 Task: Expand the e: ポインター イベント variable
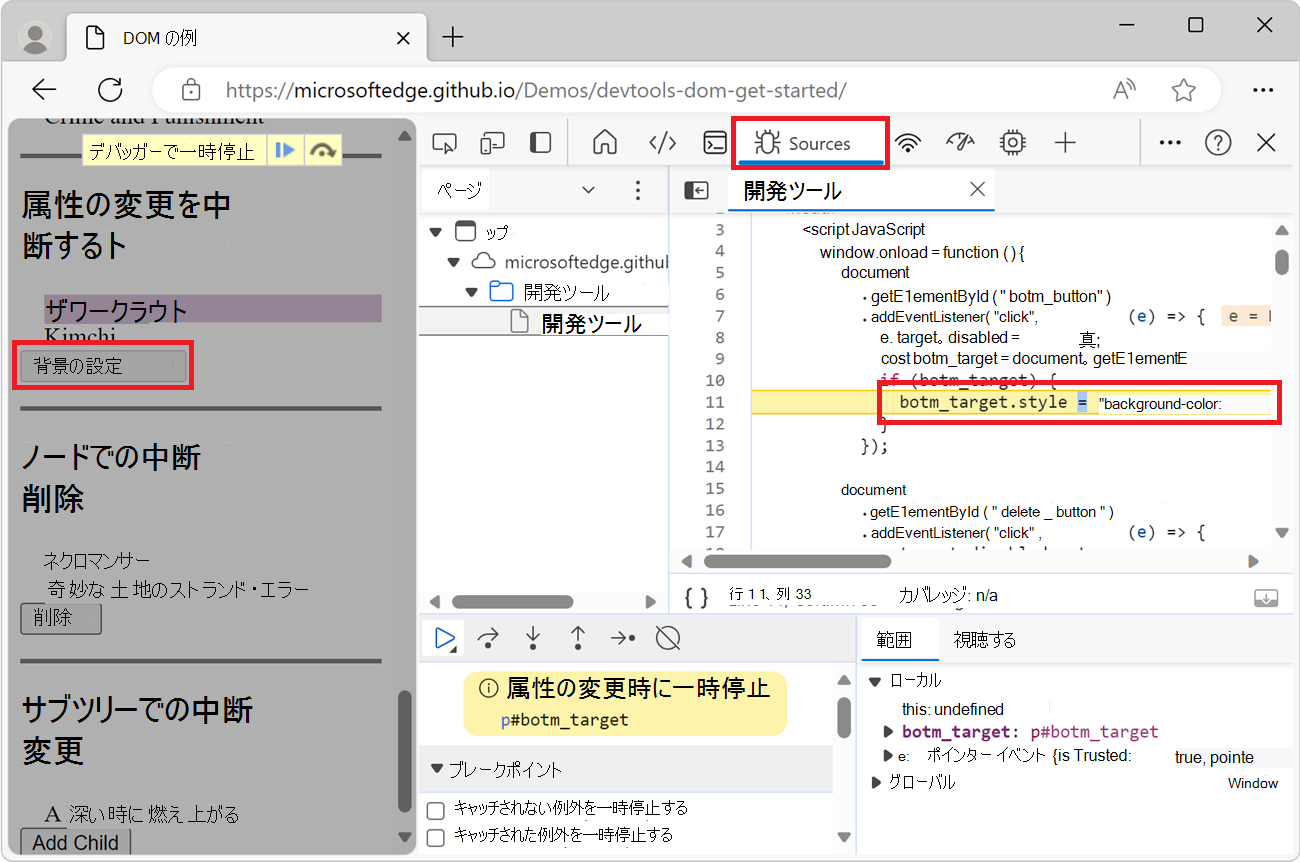[x=887, y=756]
